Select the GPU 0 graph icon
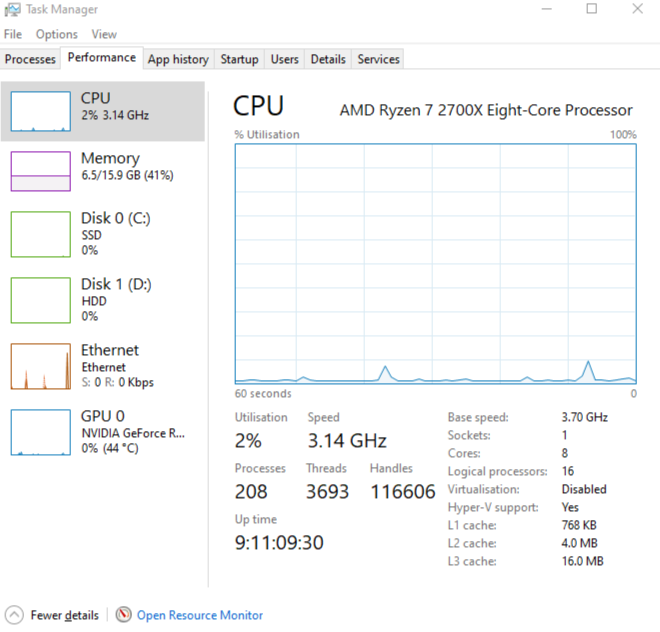 pos(40,432)
